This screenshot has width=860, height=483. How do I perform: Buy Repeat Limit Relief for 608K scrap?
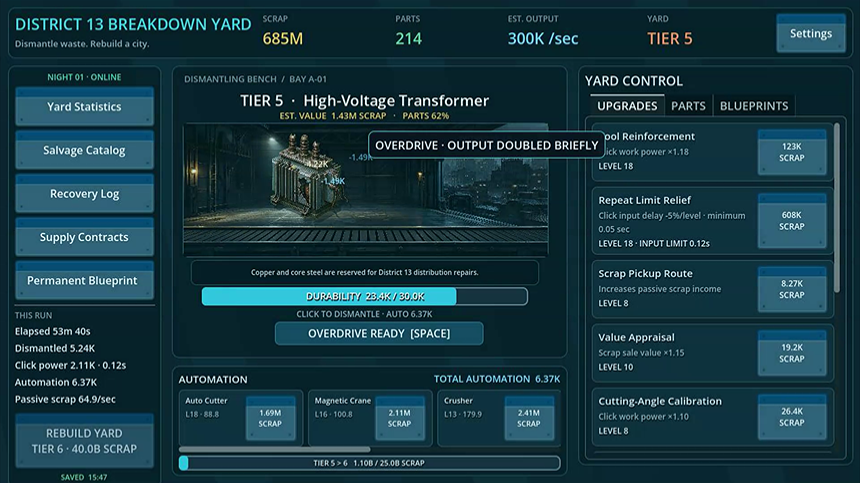point(791,220)
